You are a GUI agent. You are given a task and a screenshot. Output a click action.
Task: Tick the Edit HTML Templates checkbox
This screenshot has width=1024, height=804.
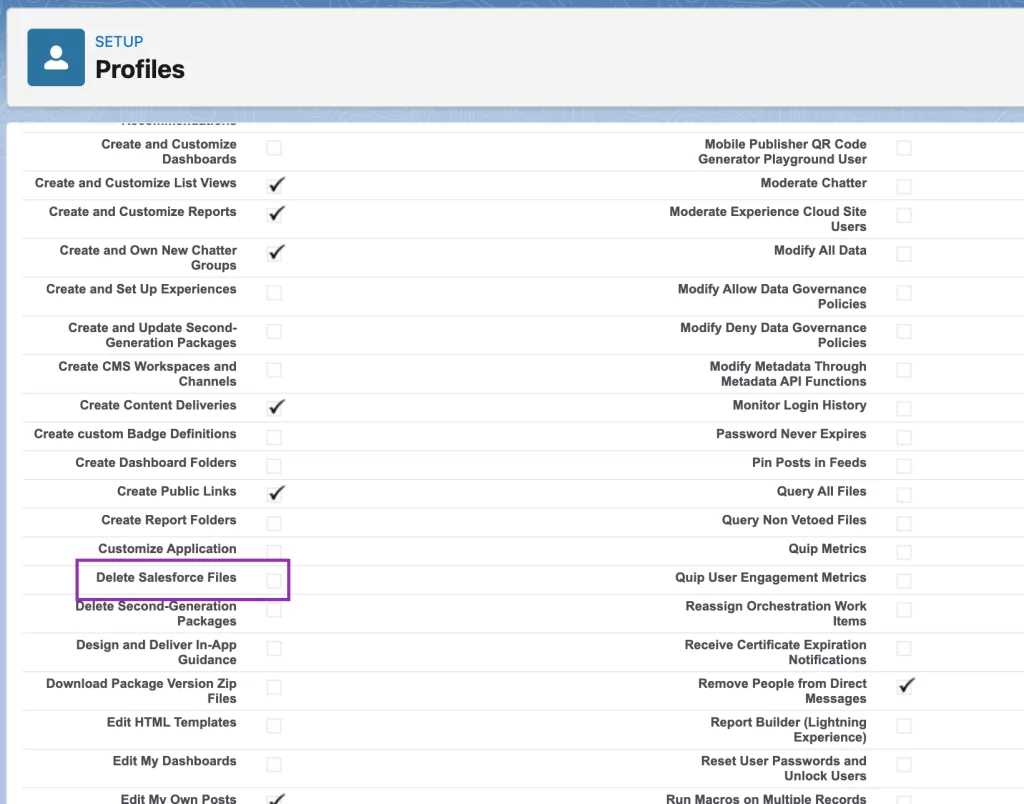(x=274, y=726)
